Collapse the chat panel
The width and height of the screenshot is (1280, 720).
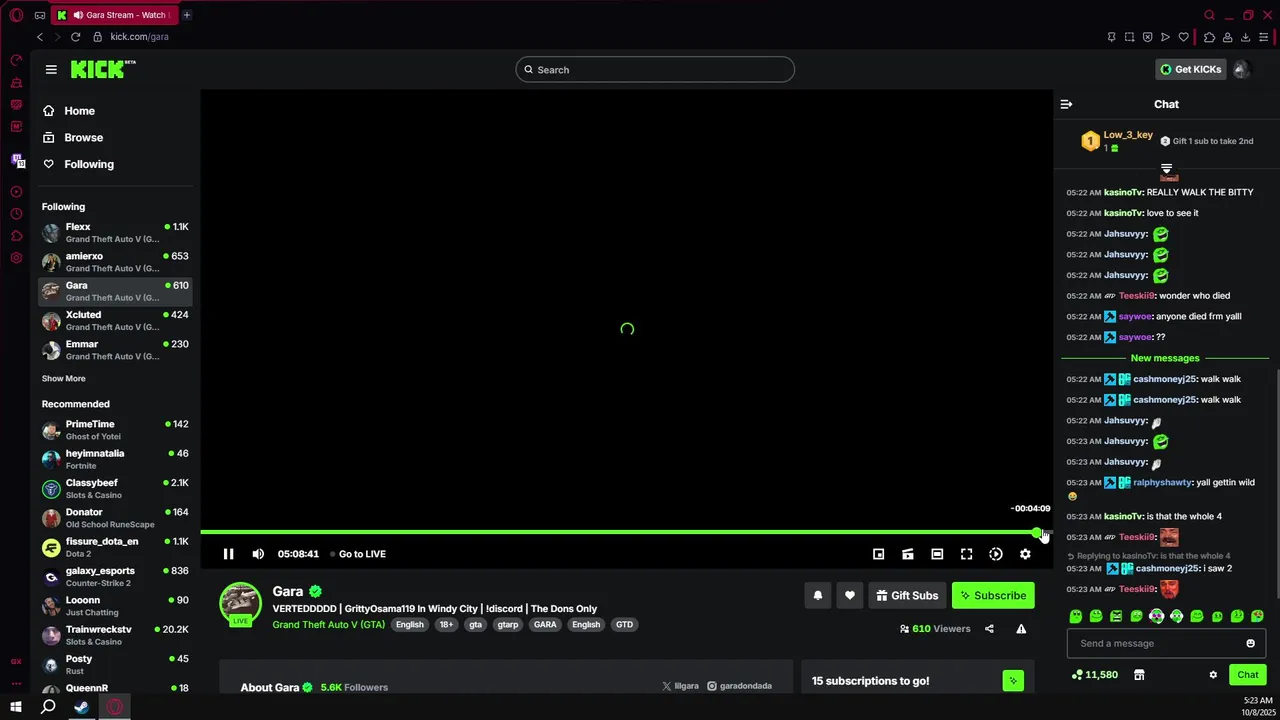(1066, 104)
